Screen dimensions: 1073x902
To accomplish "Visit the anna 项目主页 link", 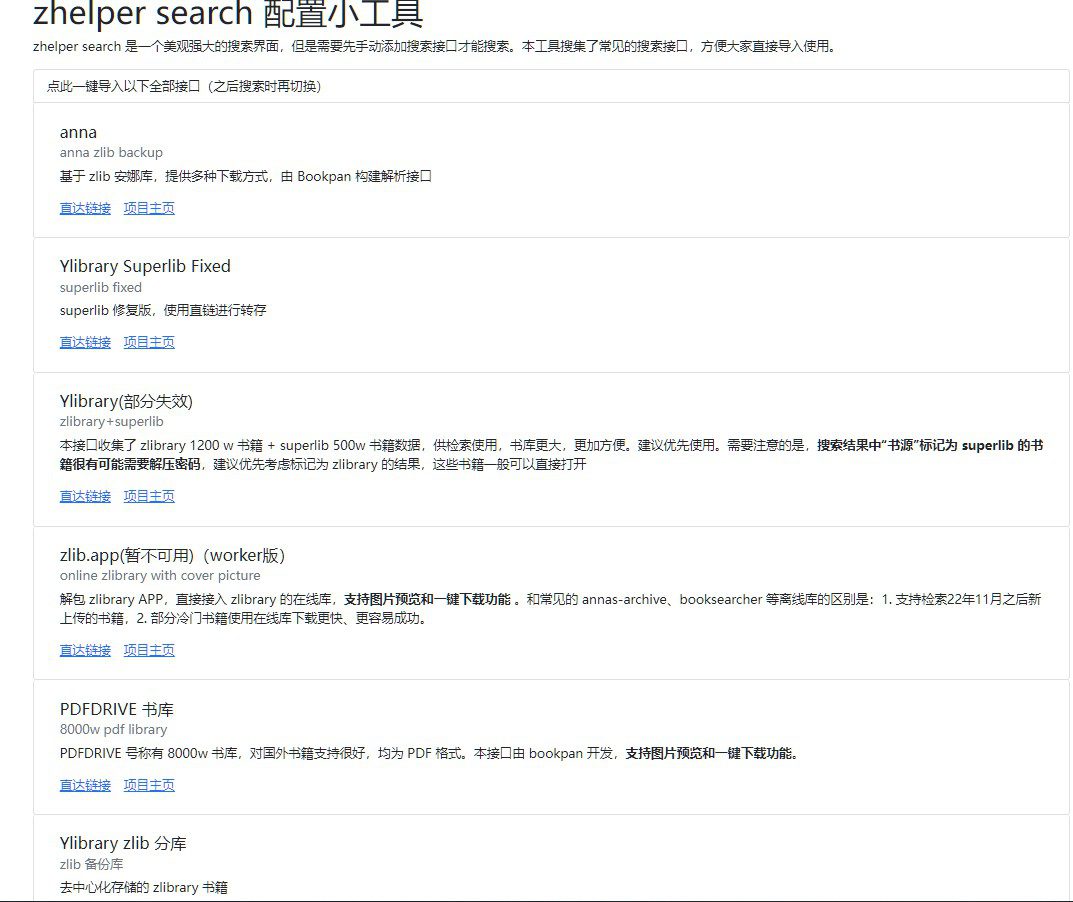I will tap(148, 208).
